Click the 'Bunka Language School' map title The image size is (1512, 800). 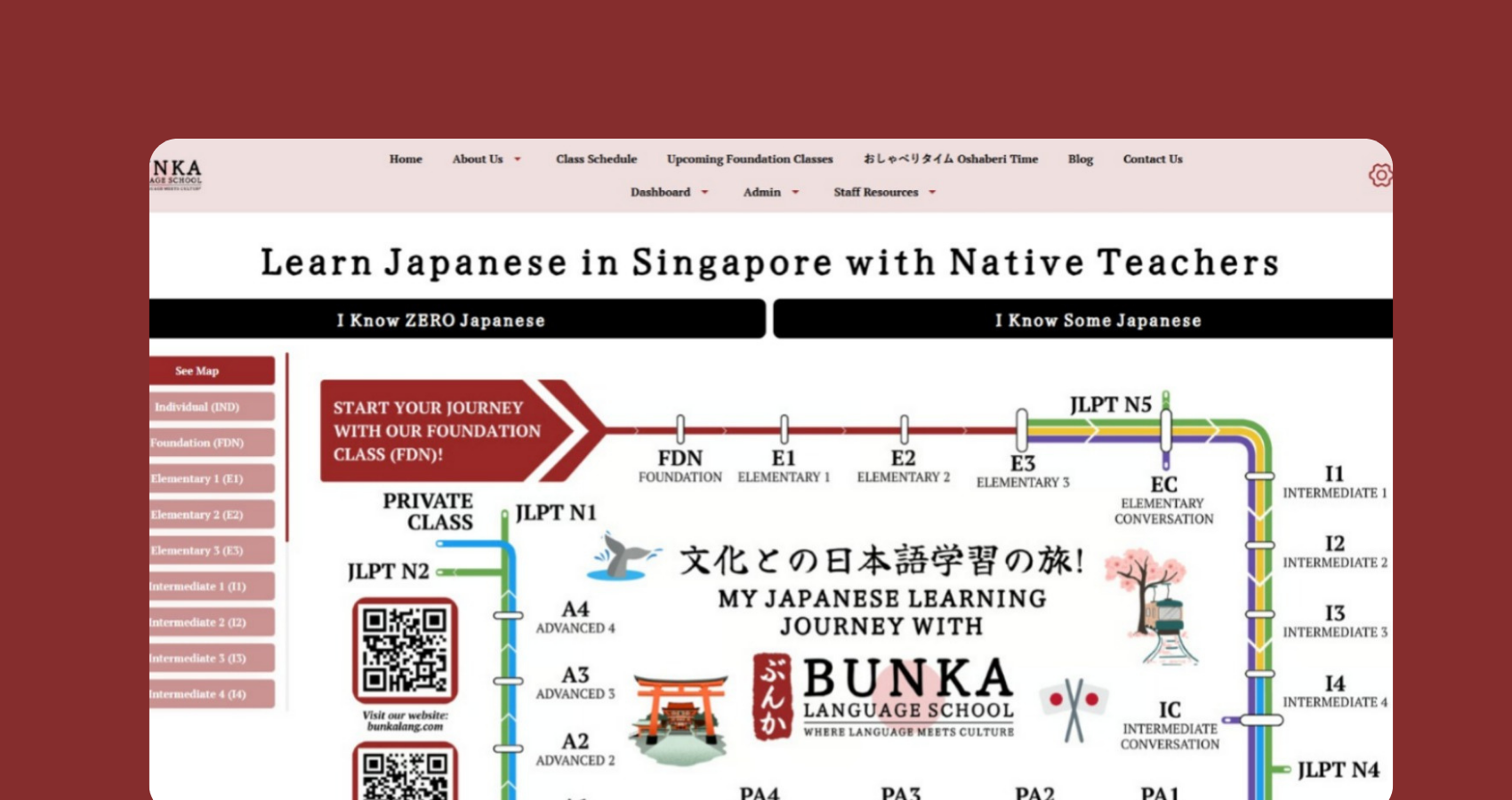point(908,698)
